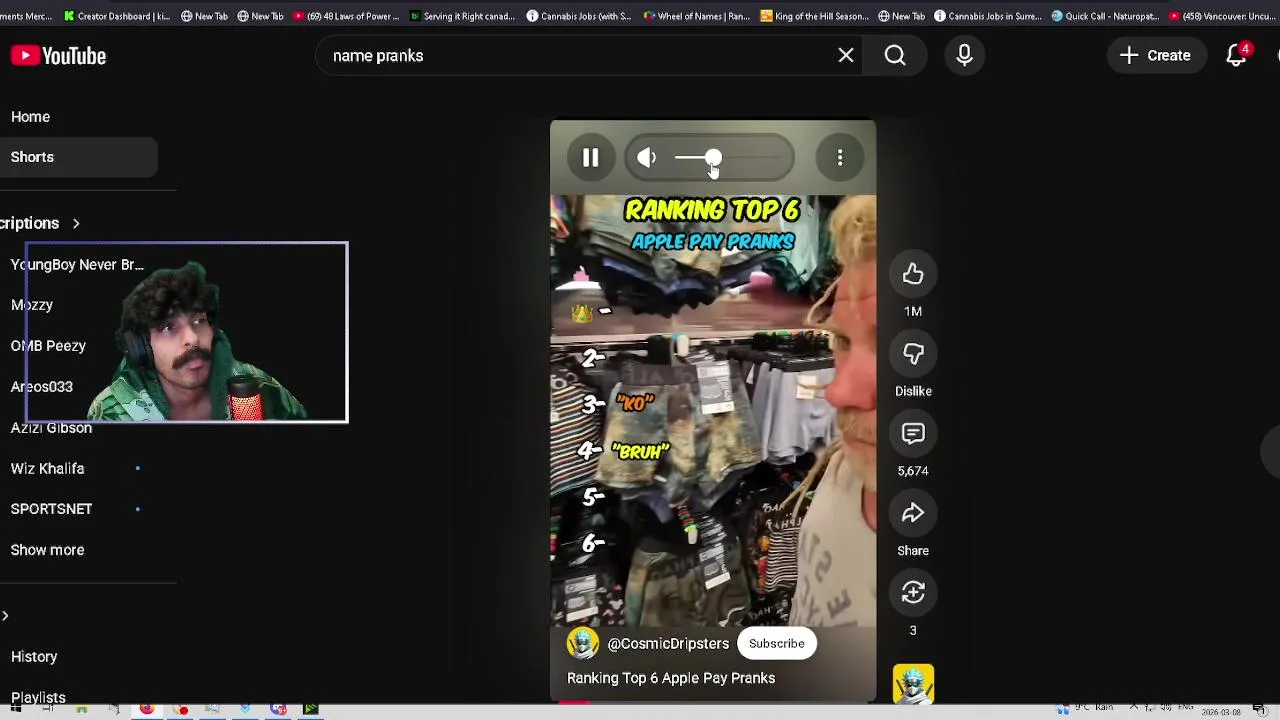Viewport: 1280px width, 720px height.
Task: Click the red video progress bar at the bottom
Action: 574,702
